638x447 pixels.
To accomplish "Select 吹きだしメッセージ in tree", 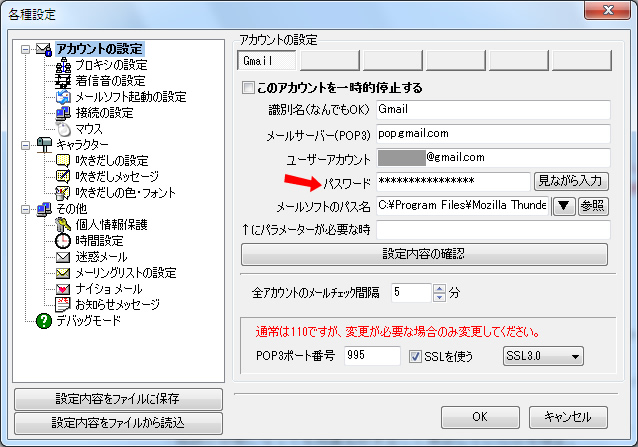I will [x=117, y=177].
